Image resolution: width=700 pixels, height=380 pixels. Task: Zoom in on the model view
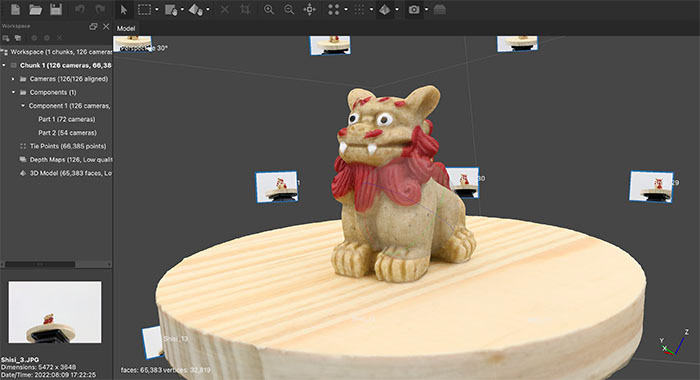point(269,9)
